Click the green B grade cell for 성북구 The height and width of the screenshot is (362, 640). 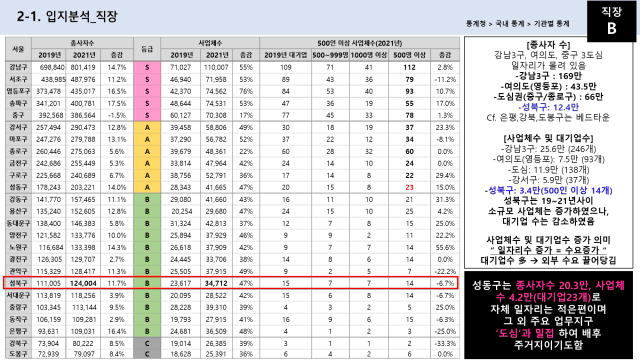coord(147,283)
